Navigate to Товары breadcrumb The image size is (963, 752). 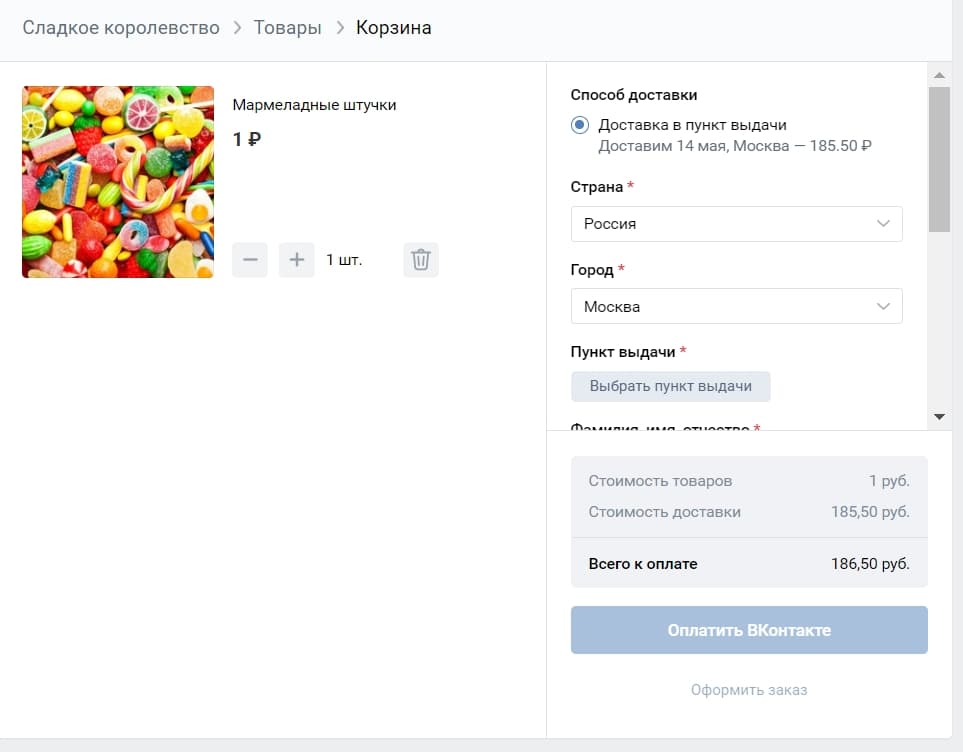288,27
